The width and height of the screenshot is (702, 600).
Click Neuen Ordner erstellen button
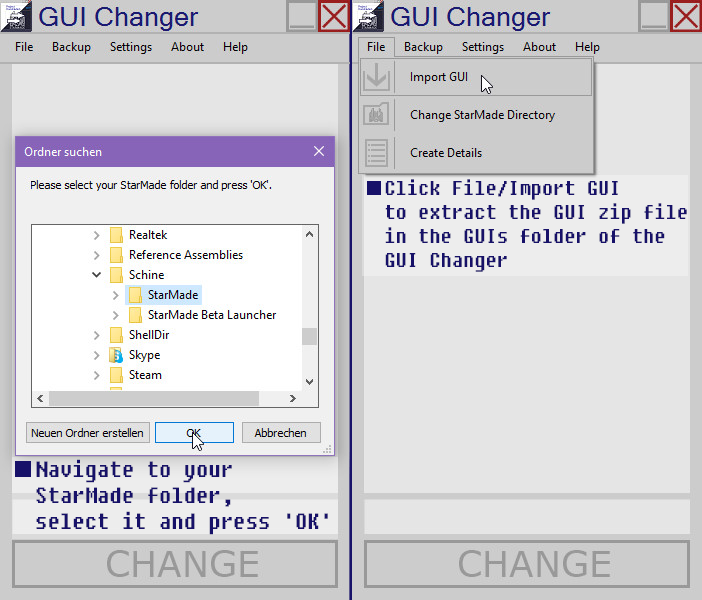point(87,433)
